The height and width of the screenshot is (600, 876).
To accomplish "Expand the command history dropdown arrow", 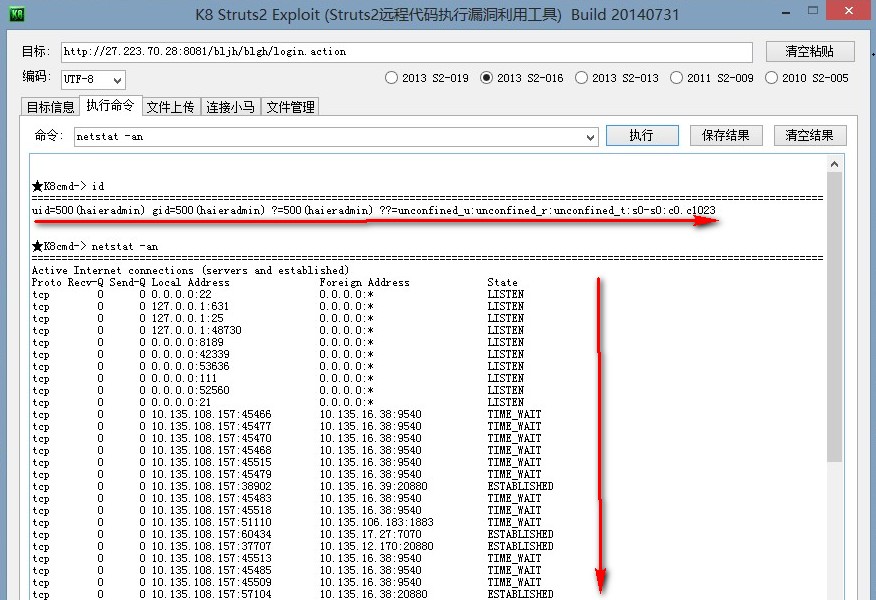I will pos(590,137).
